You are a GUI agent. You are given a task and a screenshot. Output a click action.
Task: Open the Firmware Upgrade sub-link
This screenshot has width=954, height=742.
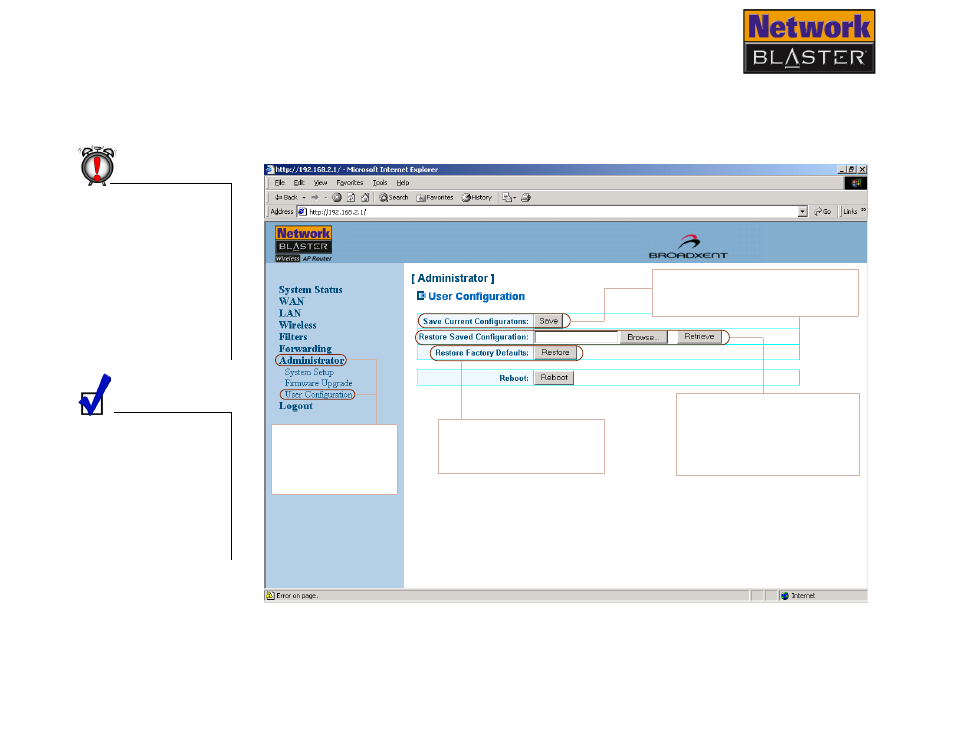[x=318, y=383]
